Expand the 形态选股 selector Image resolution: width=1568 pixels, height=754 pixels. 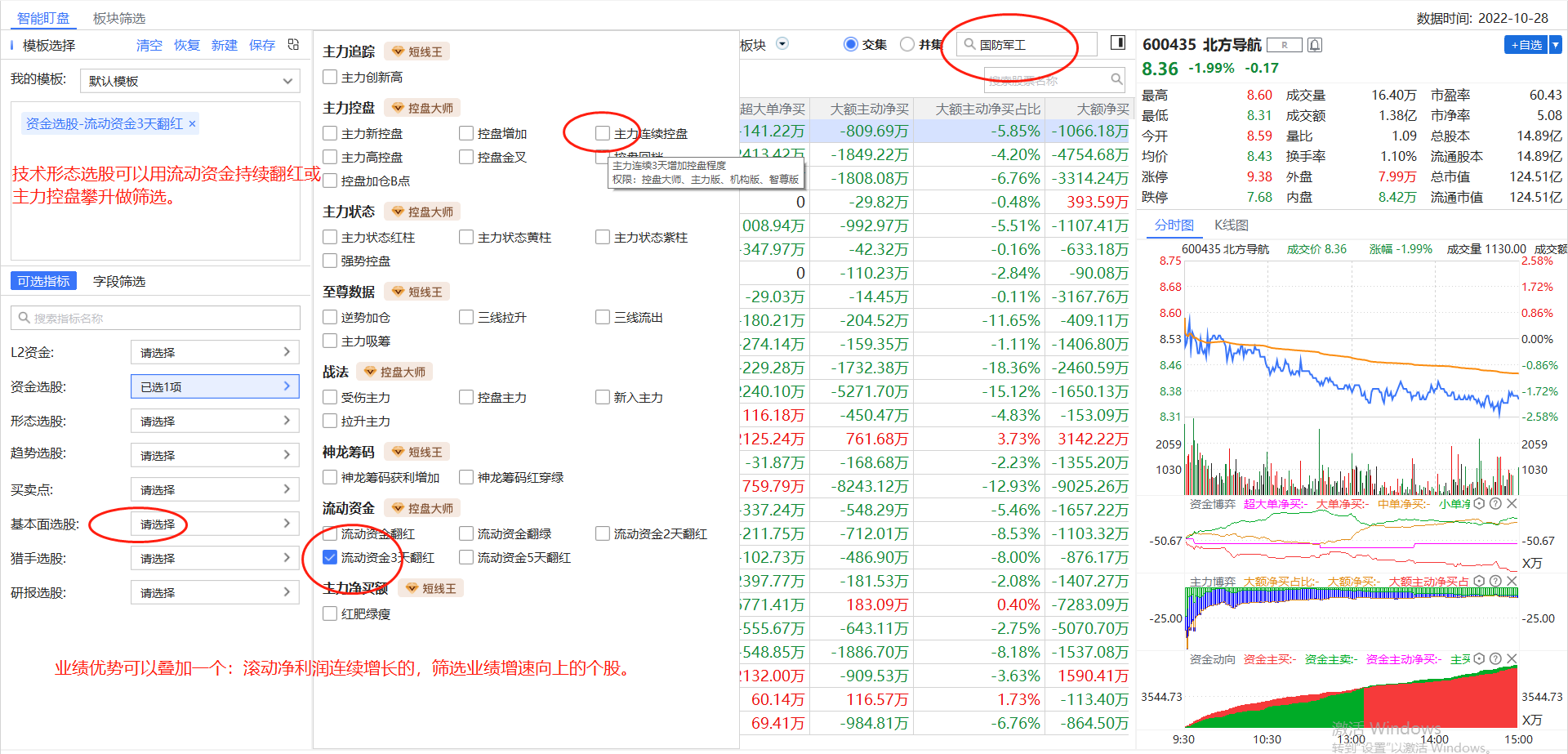(215, 421)
